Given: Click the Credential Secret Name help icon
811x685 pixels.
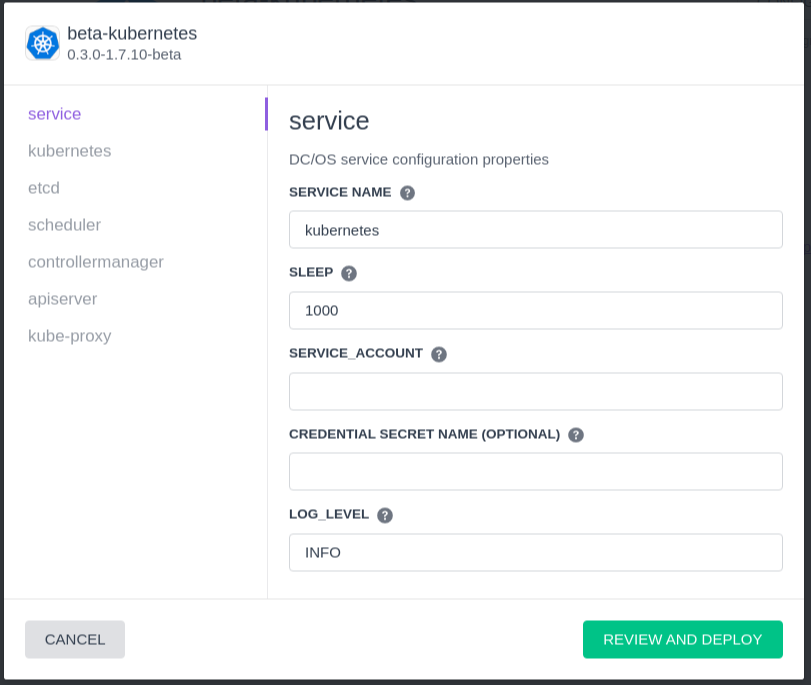Looking at the screenshot, I should point(576,435).
